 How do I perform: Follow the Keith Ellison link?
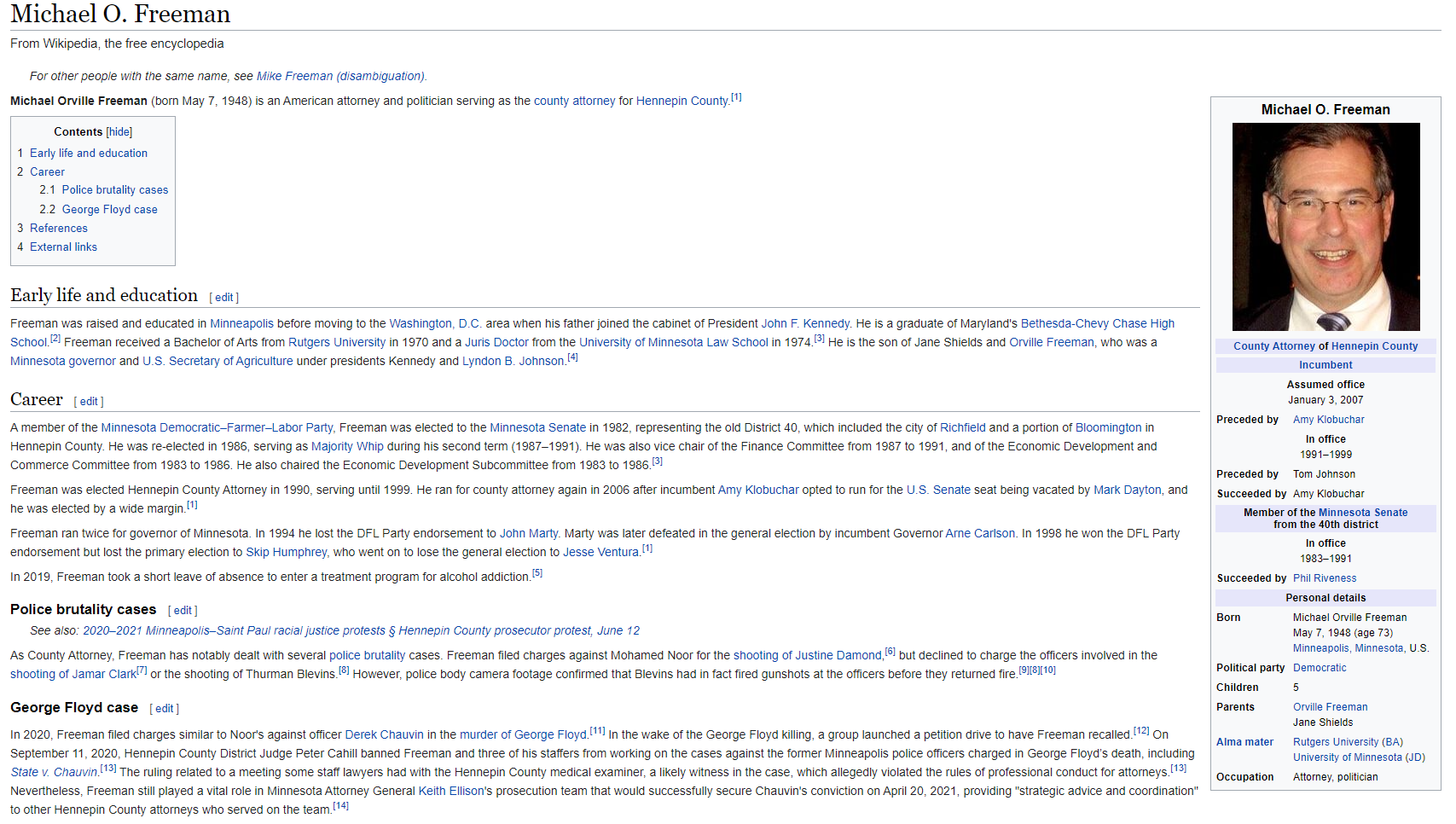(450, 792)
